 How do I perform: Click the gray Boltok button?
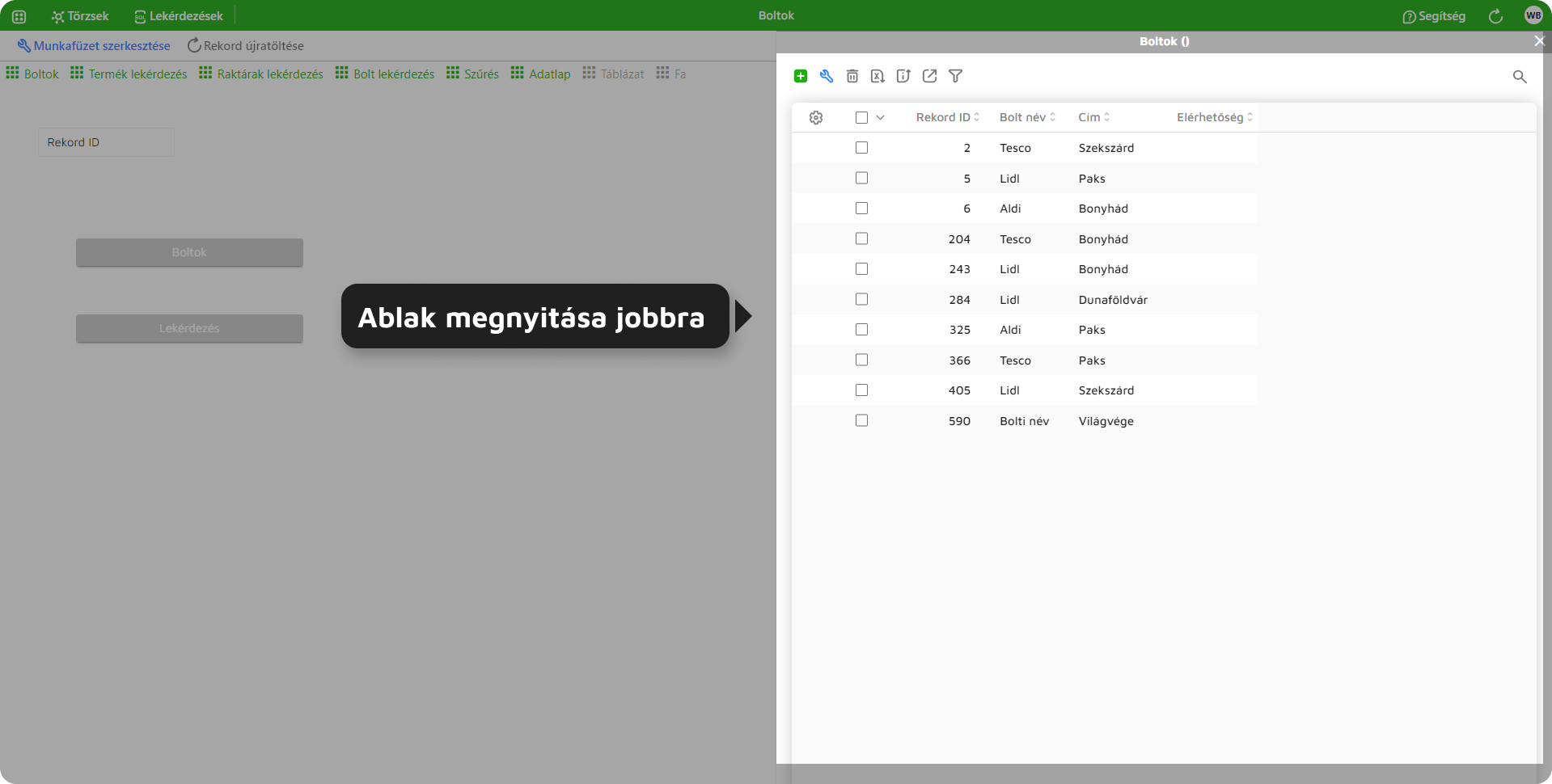[x=189, y=252]
